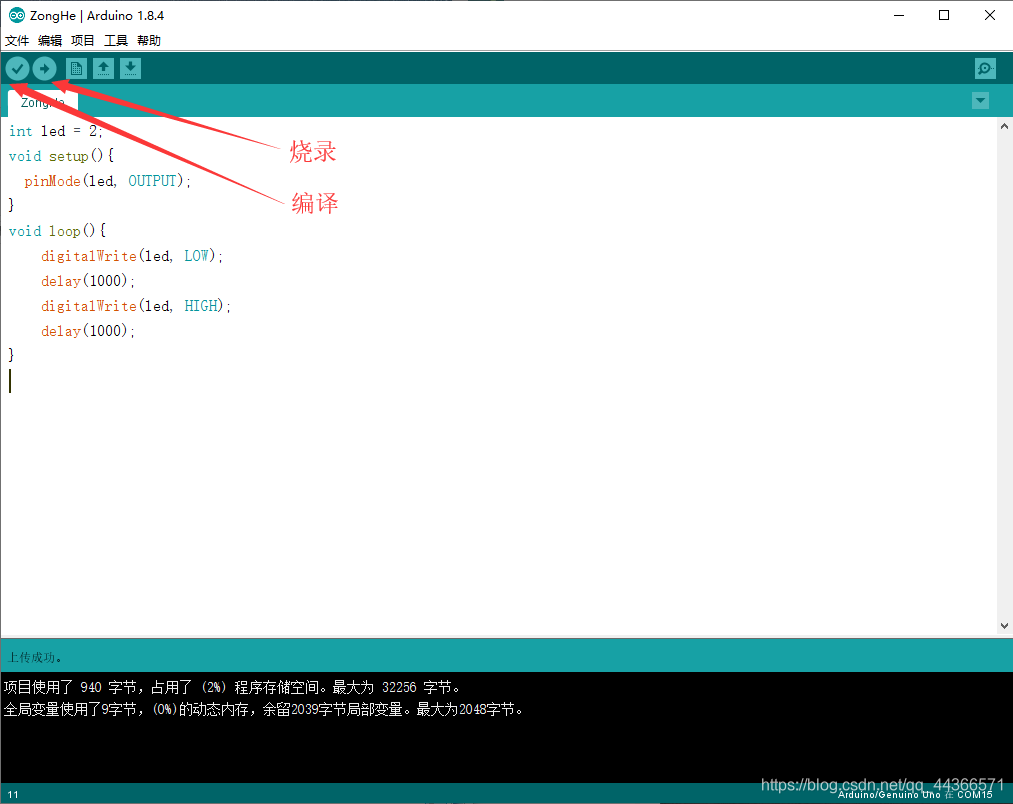This screenshot has width=1013, height=804.
Task: Save the sketch with the down-arrow icon
Action: tap(131, 69)
